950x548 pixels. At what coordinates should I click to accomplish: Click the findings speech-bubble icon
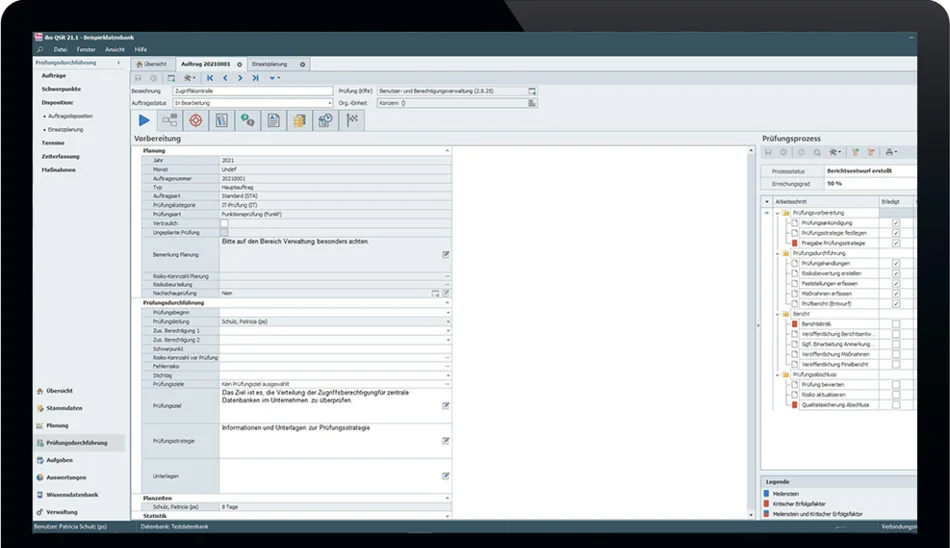click(247, 121)
